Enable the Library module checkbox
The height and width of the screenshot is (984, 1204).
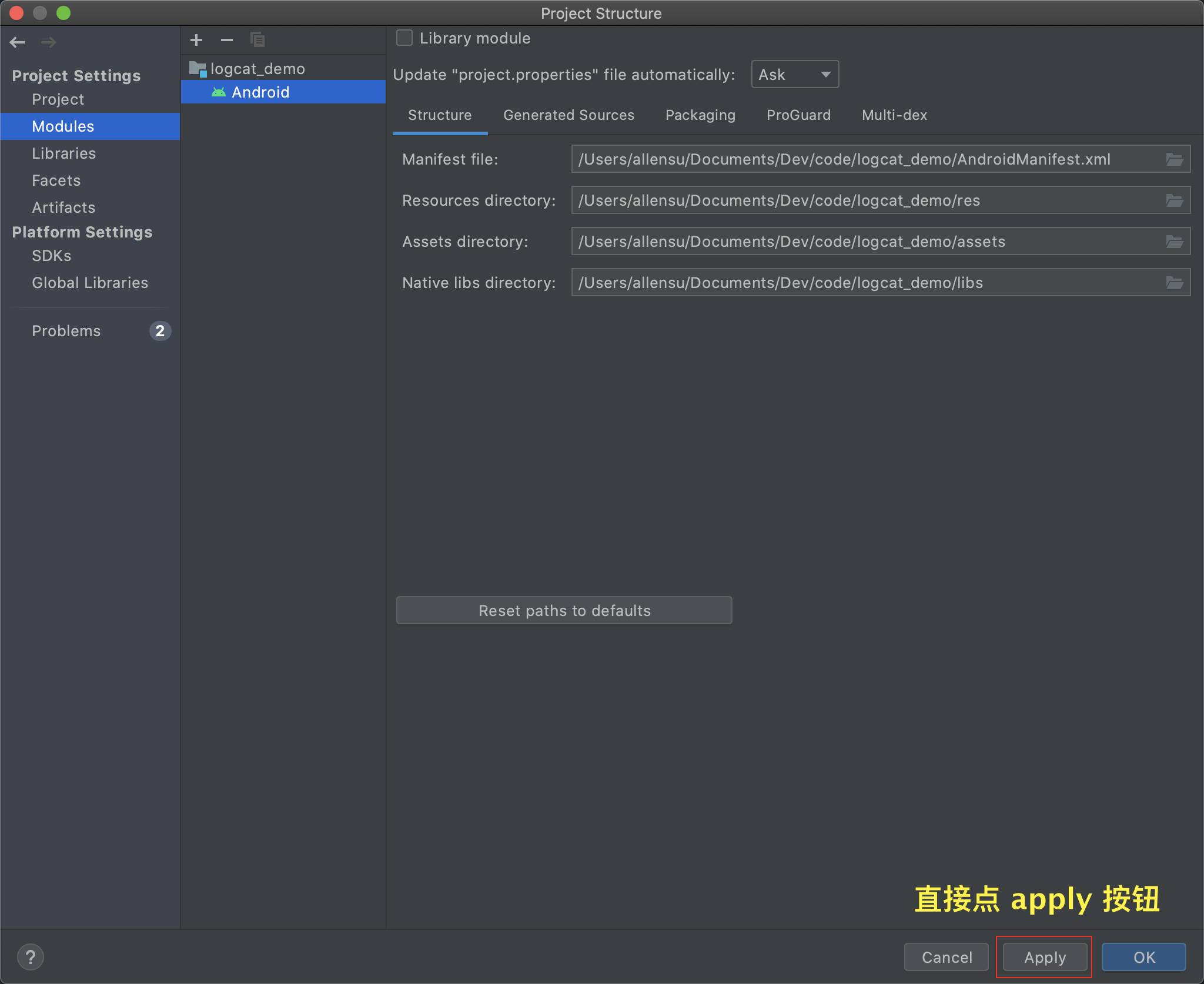(404, 38)
